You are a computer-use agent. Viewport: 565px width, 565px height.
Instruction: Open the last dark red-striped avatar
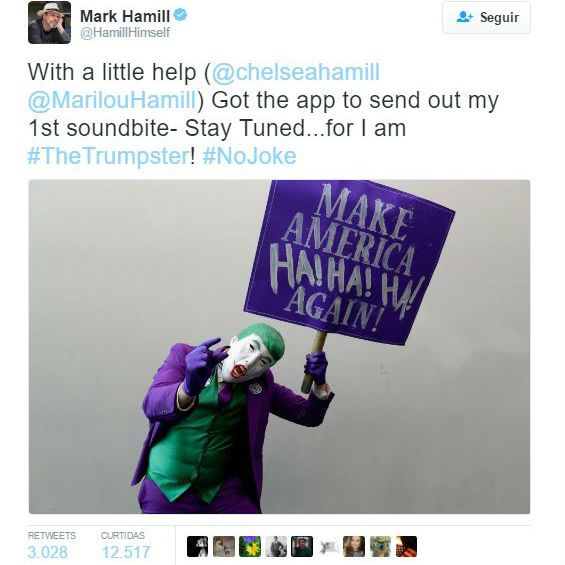[406, 546]
